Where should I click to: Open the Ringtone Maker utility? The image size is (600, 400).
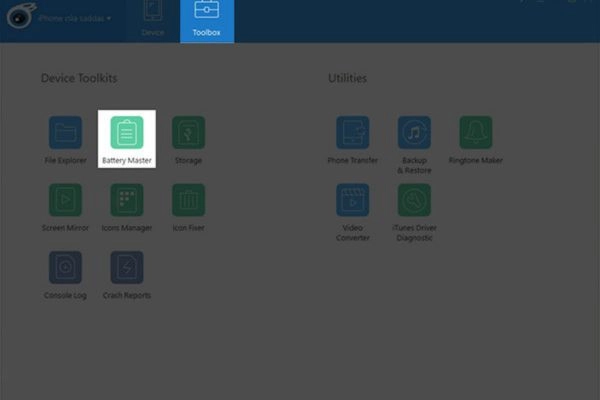coord(475,132)
